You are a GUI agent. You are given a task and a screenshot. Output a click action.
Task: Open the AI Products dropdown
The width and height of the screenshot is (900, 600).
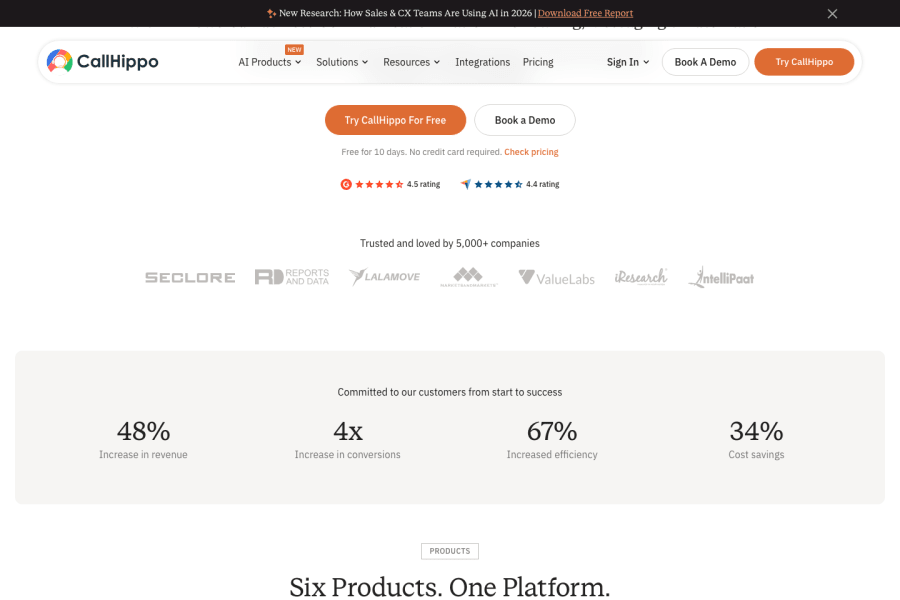click(269, 62)
